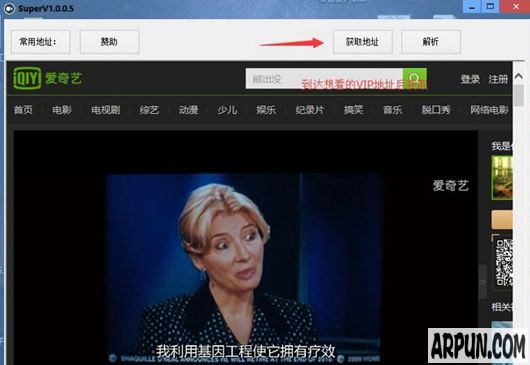Open the iQIYI logo home link
530x365 pixels.
click(47, 78)
